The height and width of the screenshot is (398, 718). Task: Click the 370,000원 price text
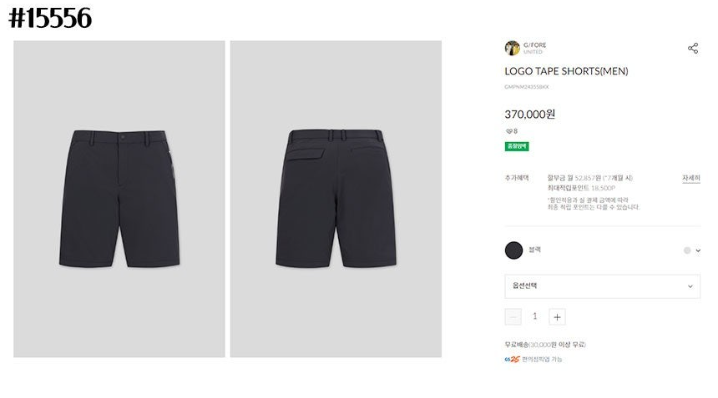coord(530,114)
